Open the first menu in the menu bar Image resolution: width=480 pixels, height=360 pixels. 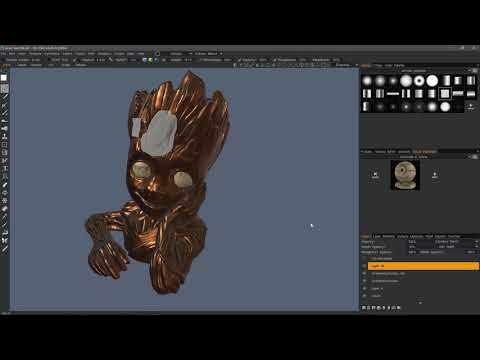pyautogui.click(x=3, y=54)
